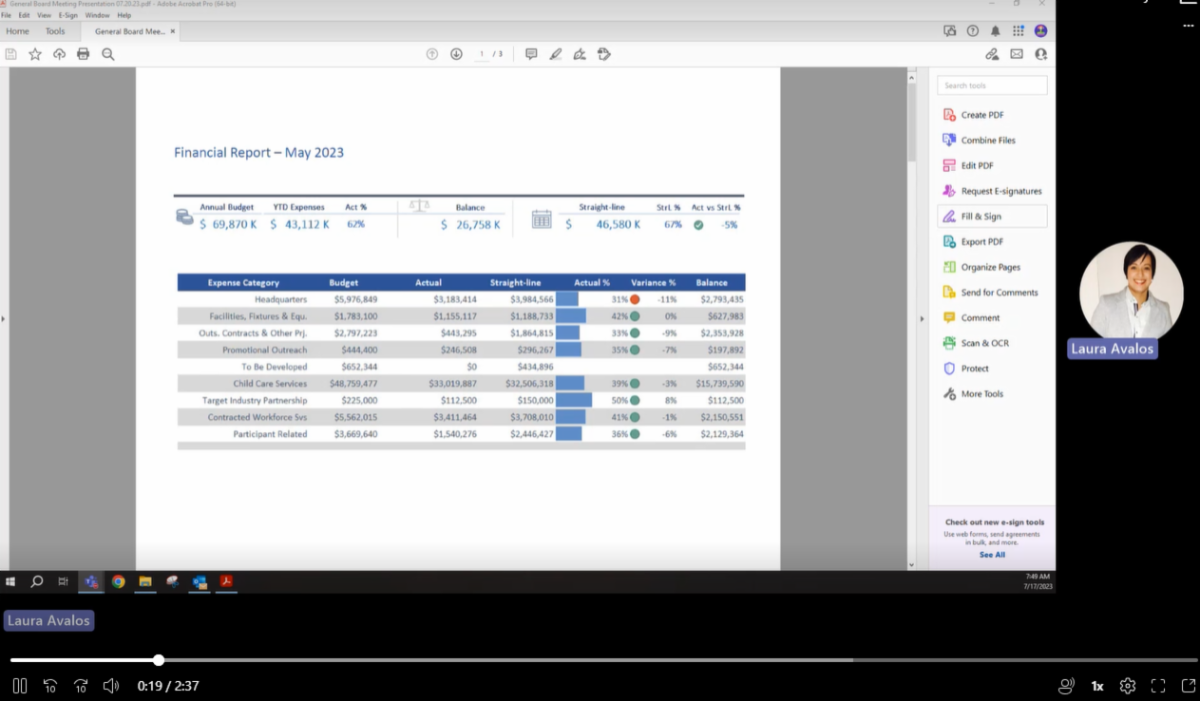Image resolution: width=1200 pixels, height=701 pixels.
Task: Mute the video volume
Action: tap(111, 686)
